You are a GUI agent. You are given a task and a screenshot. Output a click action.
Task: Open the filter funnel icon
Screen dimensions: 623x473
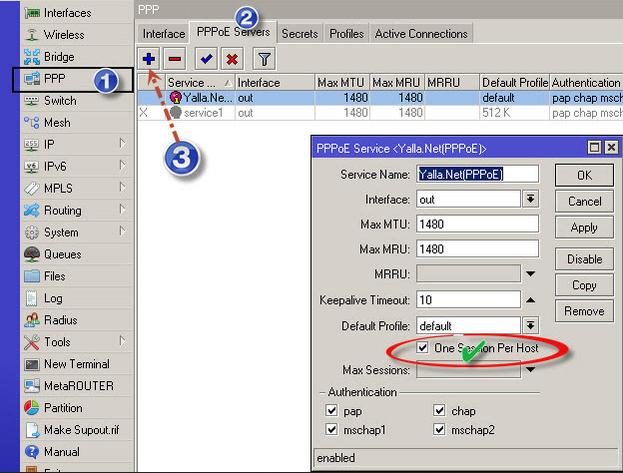pyautogui.click(x=265, y=59)
